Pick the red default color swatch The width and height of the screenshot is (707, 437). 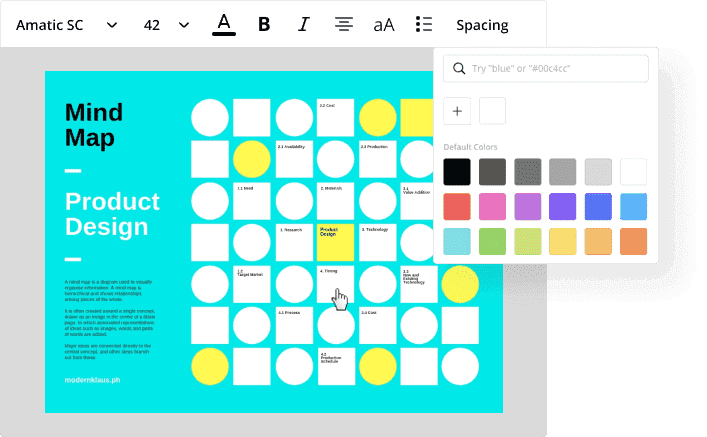tap(457, 206)
